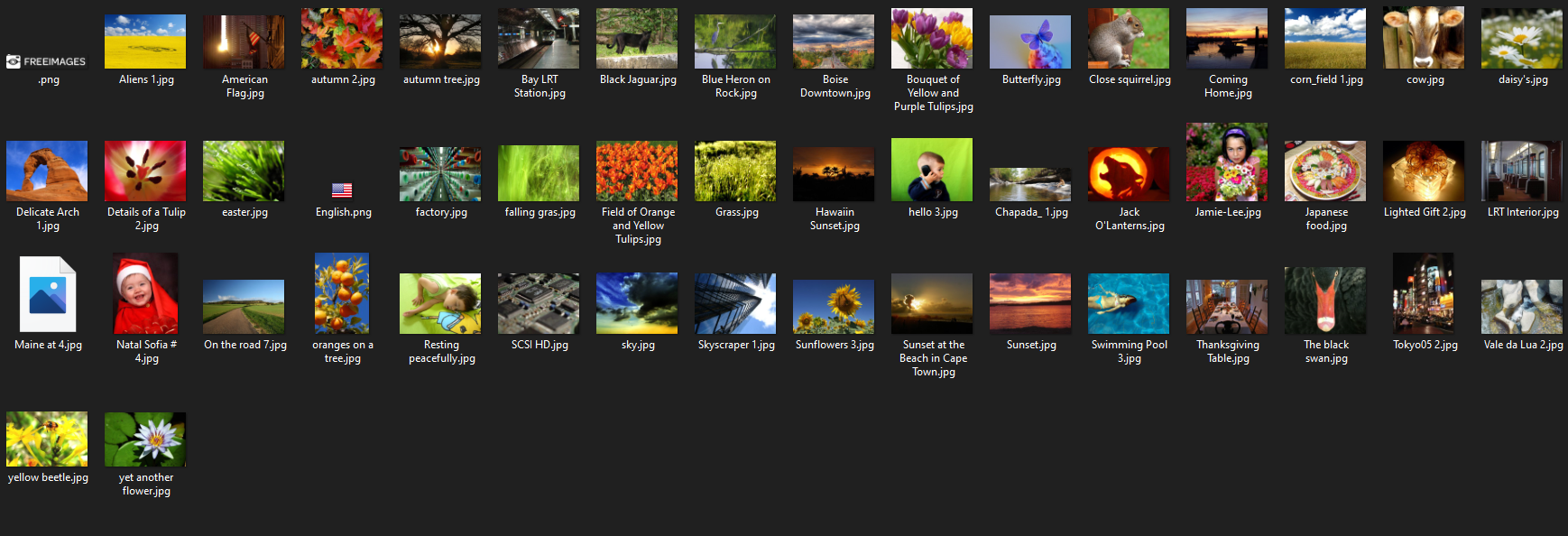Select Bouquet of Yellow and Purple Tulips.jpg

click(x=932, y=39)
